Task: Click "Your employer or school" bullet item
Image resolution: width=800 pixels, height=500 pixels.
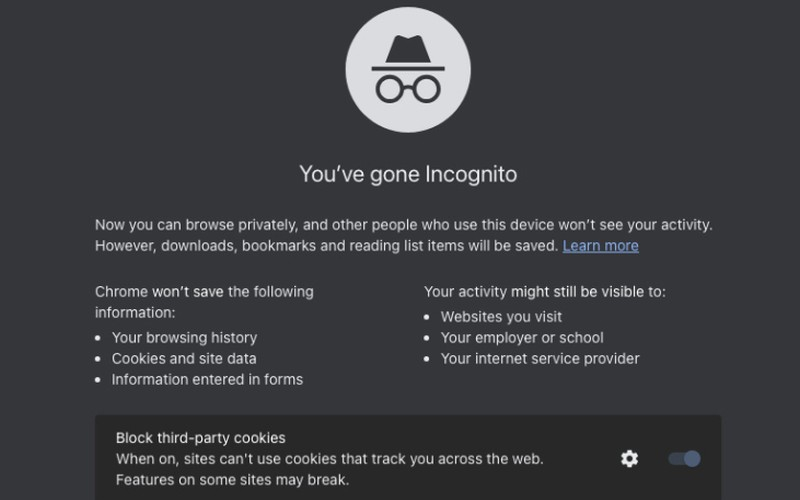Action: click(x=522, y=338)
